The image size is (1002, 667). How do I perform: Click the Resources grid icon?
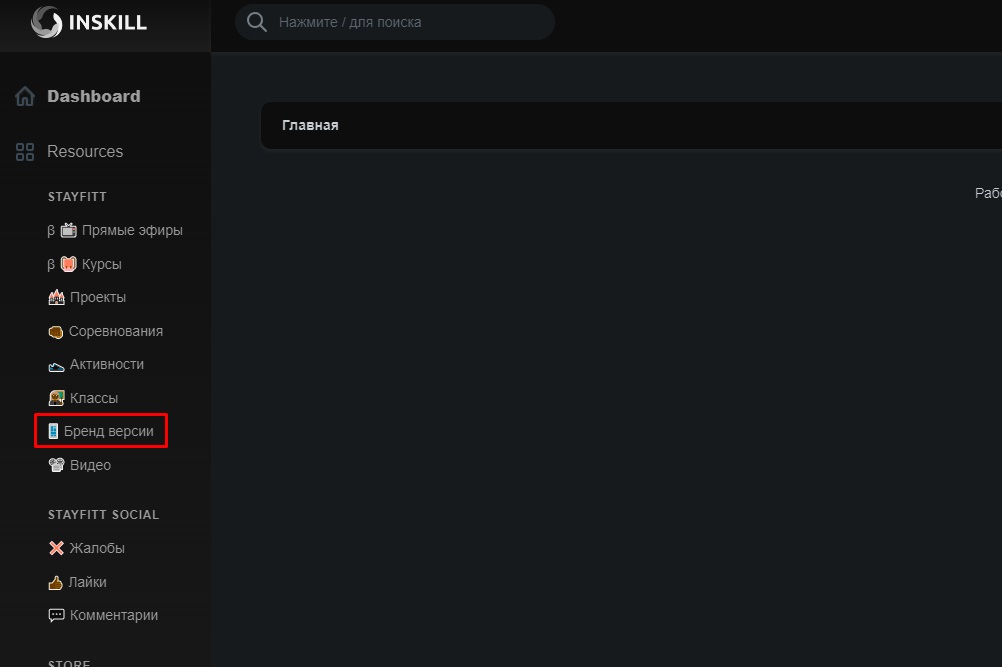pos(25,152)
